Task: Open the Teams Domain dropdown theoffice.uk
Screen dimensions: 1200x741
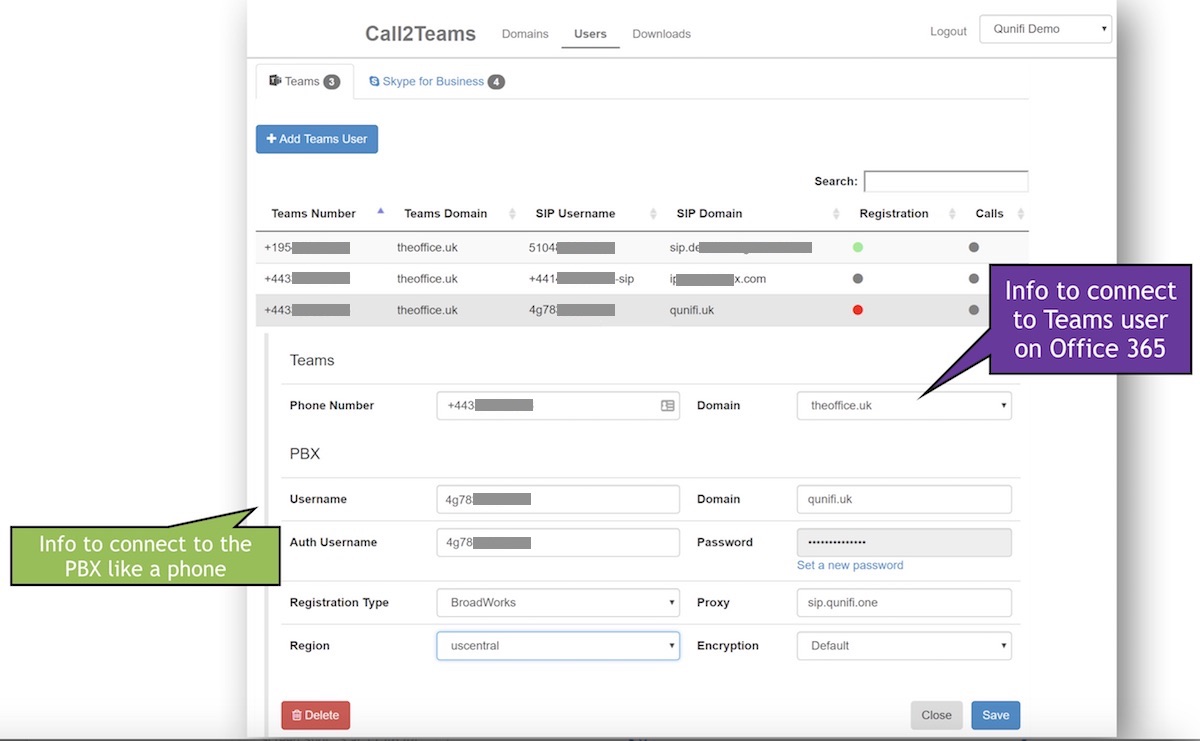Action: point(904,406)
